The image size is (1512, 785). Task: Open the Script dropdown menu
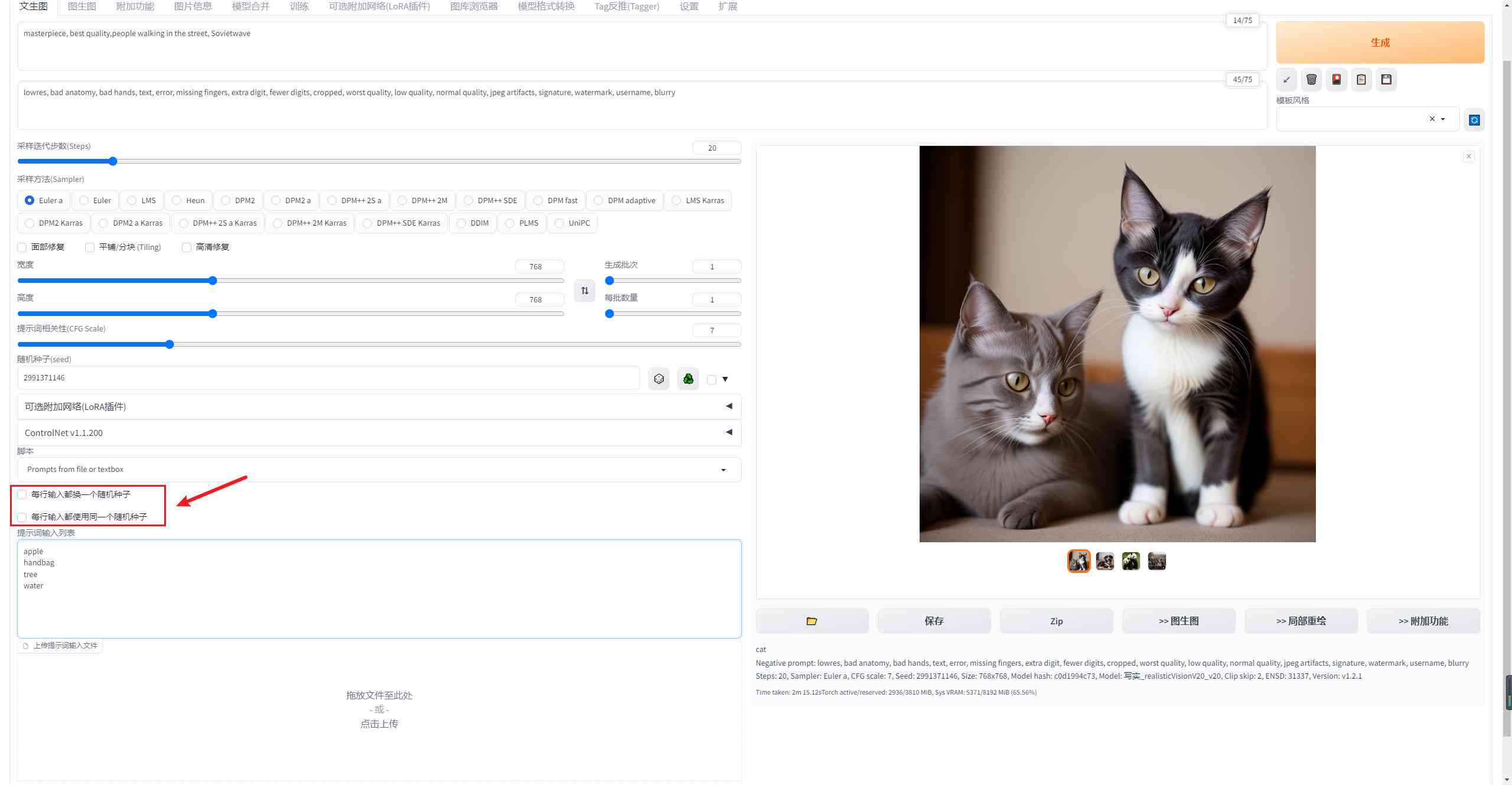tap(376, 468)
